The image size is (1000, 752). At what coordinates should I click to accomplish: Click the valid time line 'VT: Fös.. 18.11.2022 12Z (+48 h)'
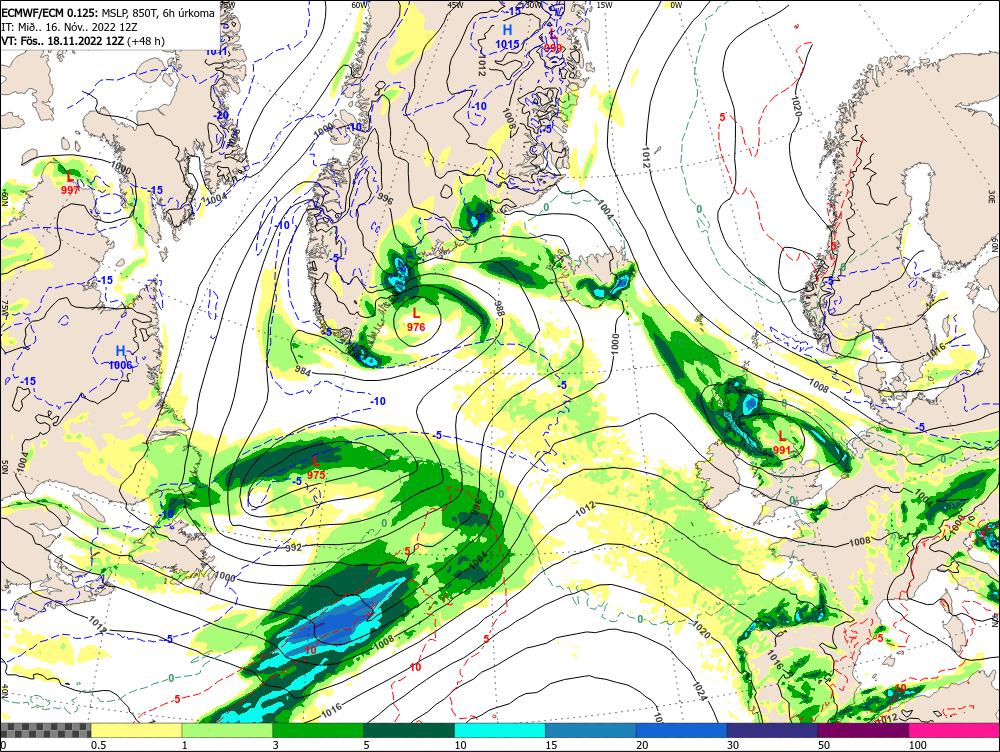pos(83,41)
